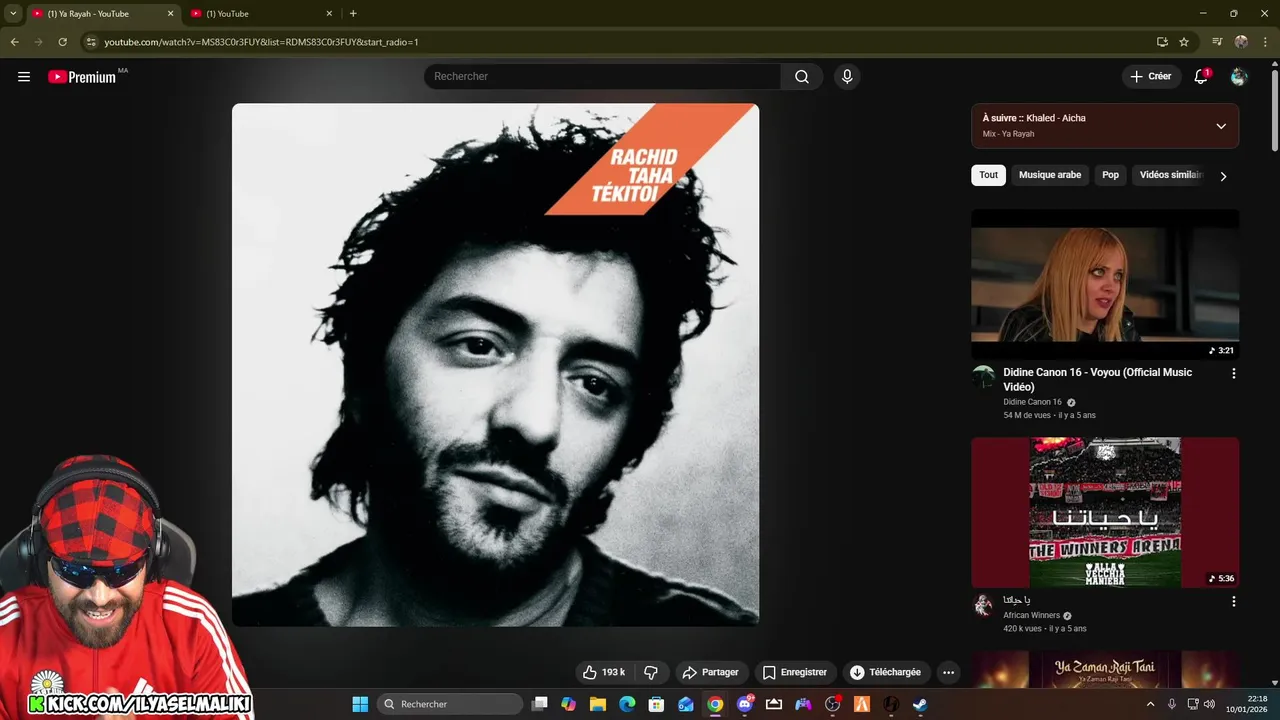Click the Téléchargée button
The image size is (1280, 720).
tap(885, 672)
